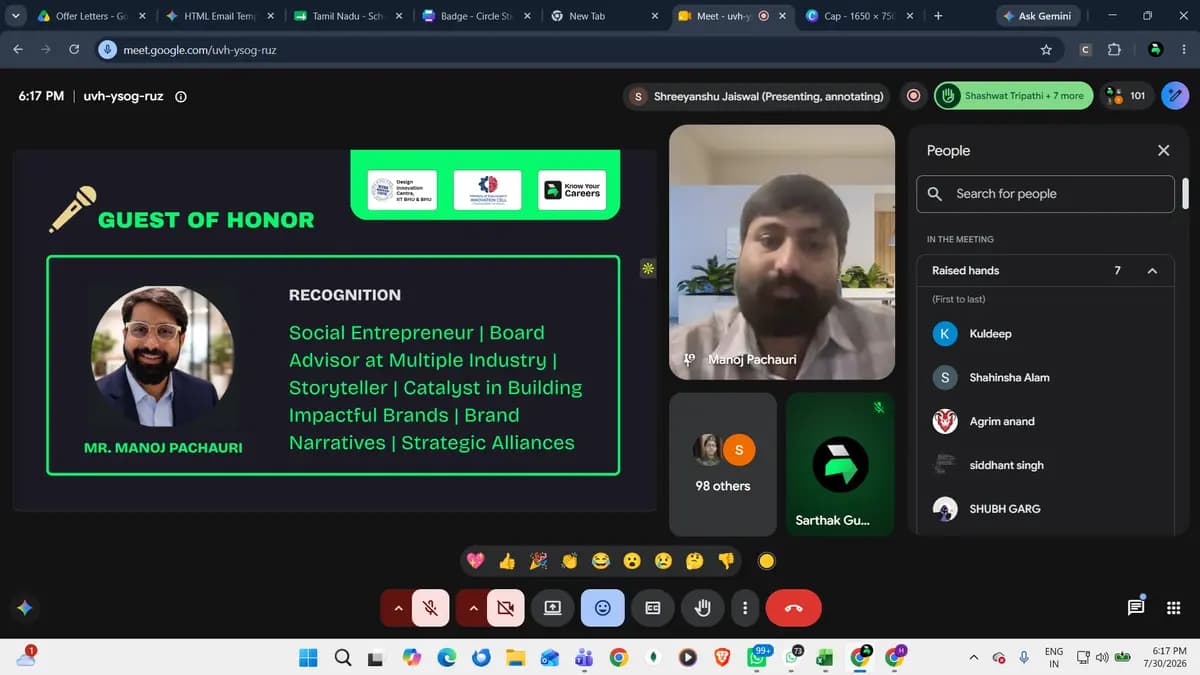Screen dimensions: 1200x675
Task: Click the Shashwat Tripathi + 7 more pill
Action: 1013,96
